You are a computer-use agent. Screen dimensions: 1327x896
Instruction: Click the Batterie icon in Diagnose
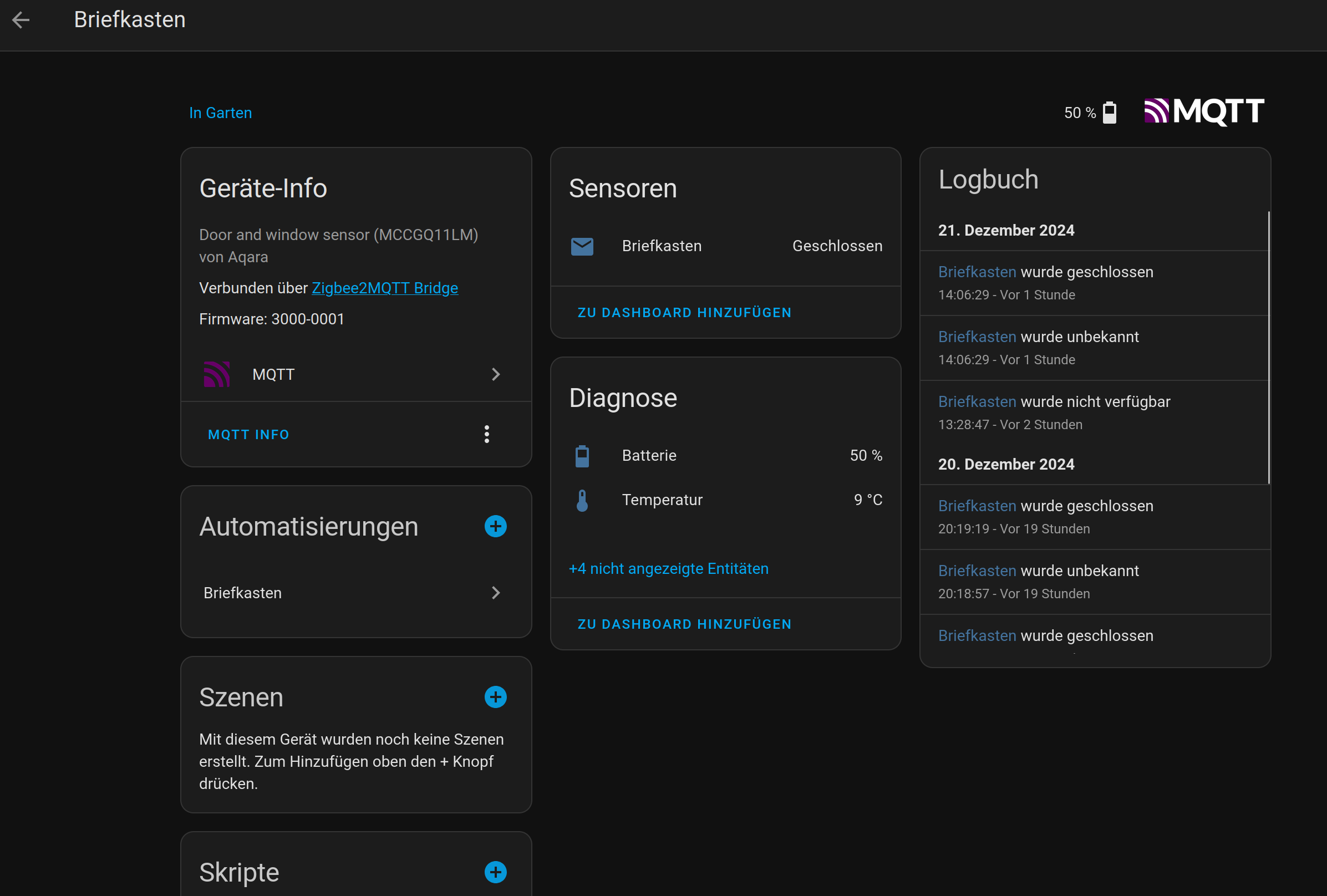pos(582,456)
